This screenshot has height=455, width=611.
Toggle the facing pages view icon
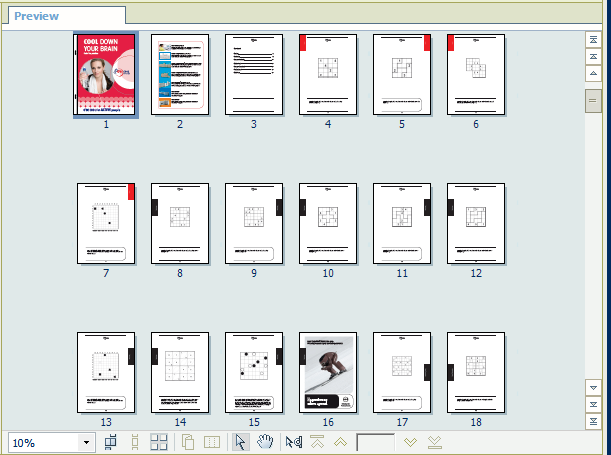click(x=211, y=442)
